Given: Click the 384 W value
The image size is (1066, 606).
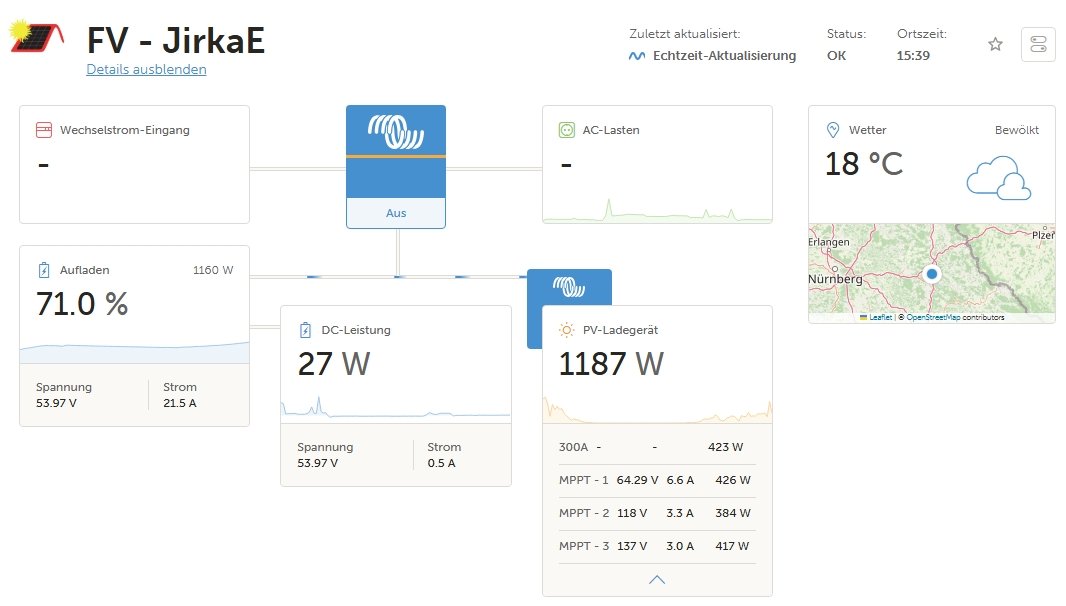Looking at the screenshot, I should pyautogui.click(x=733, y=513).
